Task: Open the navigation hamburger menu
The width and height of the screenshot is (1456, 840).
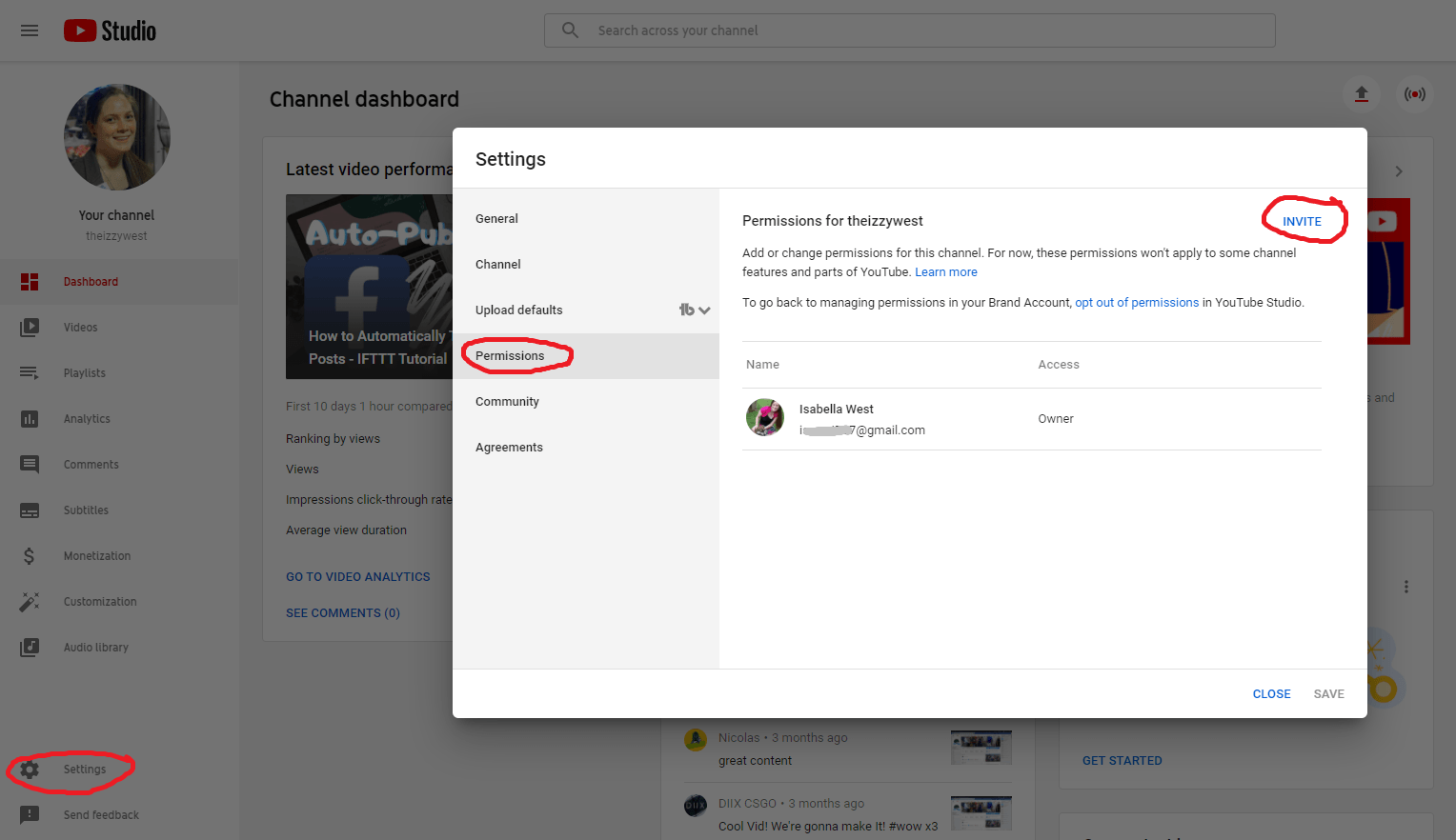Action: [x=30, y=30]
